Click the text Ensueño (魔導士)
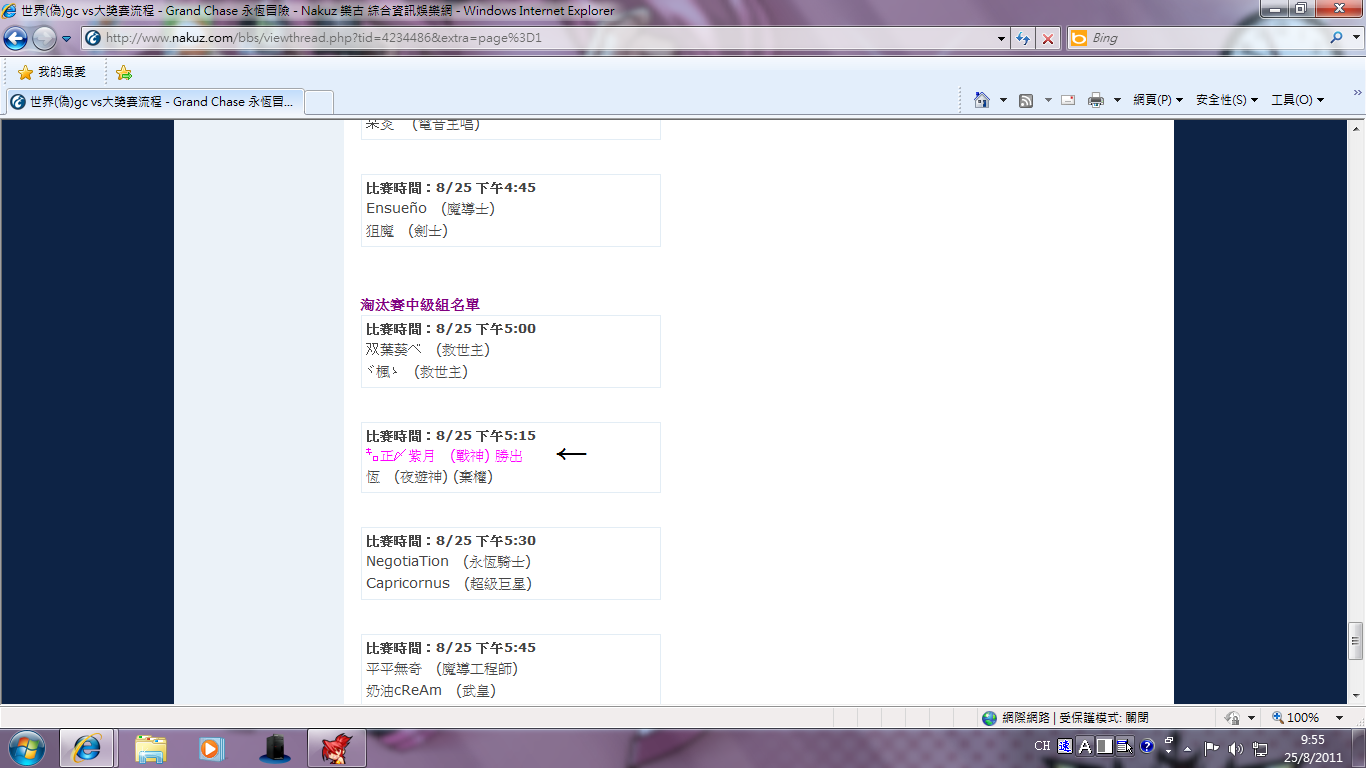 coord(431,209)
